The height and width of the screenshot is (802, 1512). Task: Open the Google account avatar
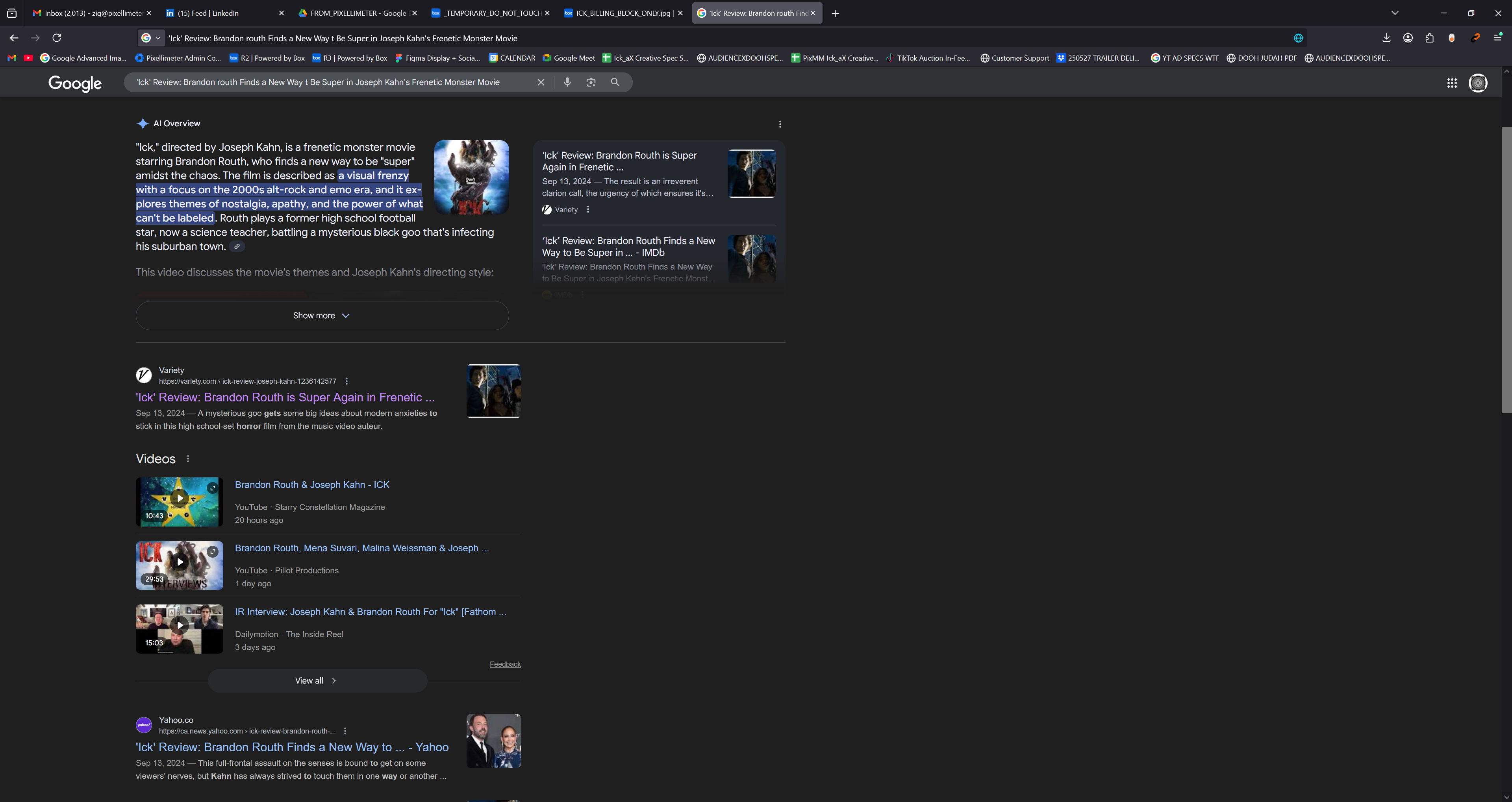click(1478, 83)
